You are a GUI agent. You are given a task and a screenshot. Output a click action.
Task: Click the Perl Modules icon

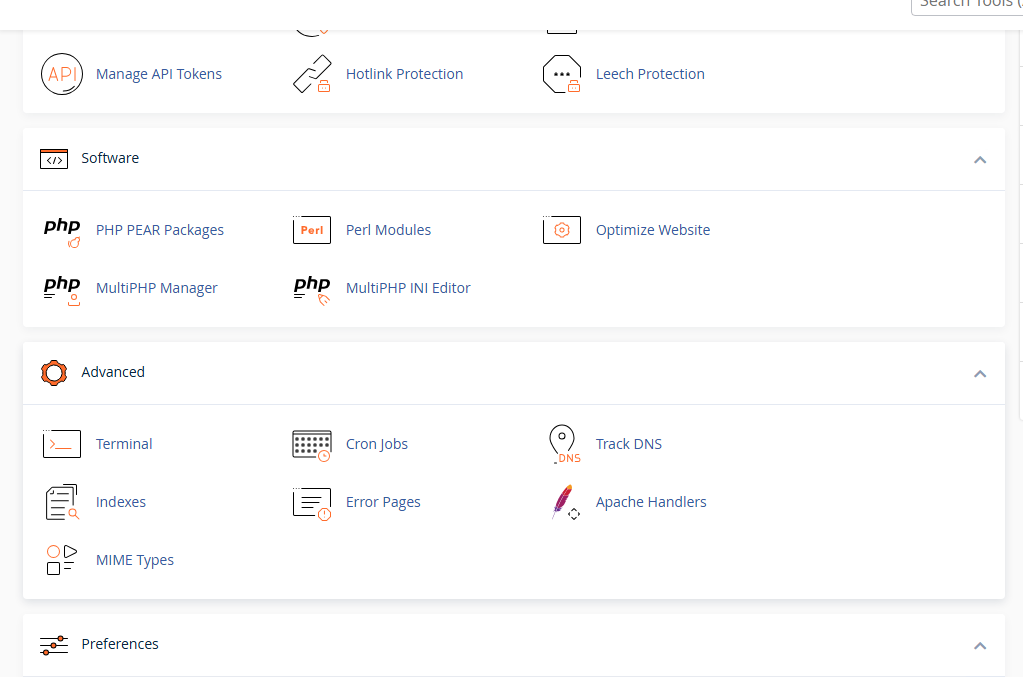pyautogui.click(x=312, y=230)
